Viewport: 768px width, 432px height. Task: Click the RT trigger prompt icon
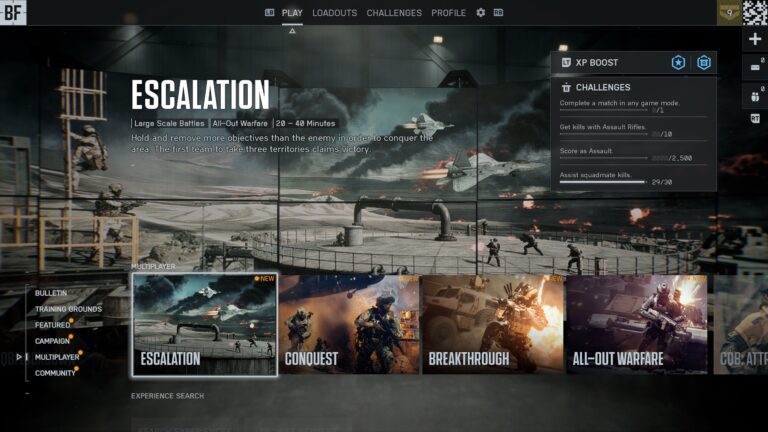pos(755,118)
